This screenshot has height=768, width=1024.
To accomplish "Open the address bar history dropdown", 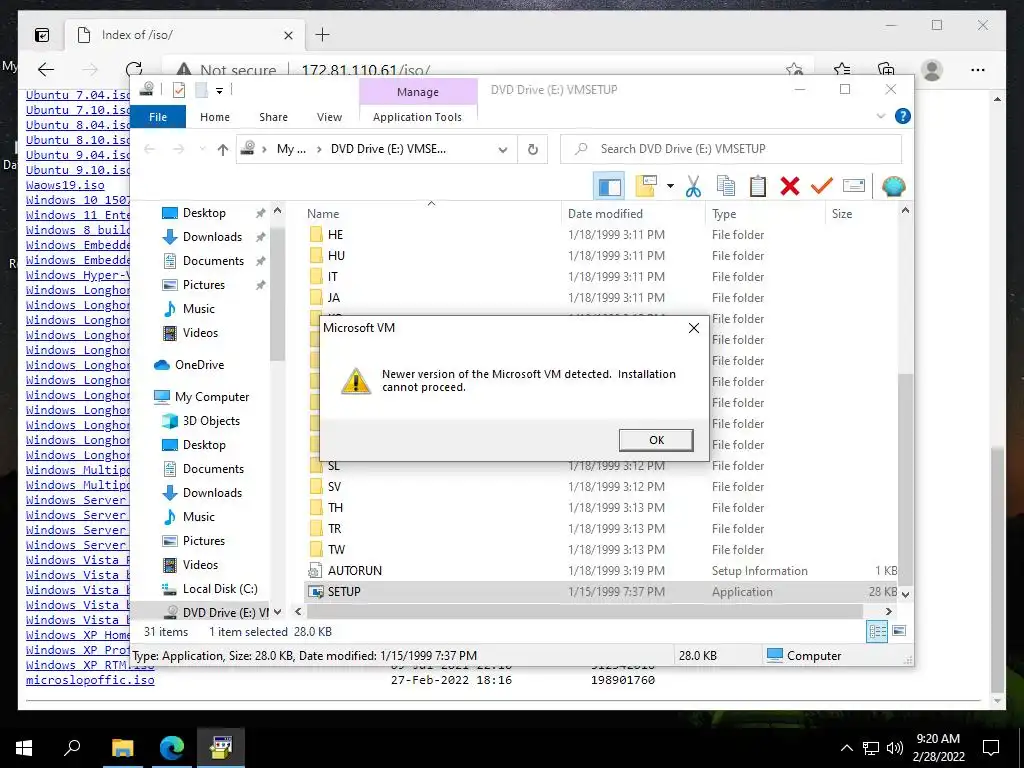I will (503, 150).
